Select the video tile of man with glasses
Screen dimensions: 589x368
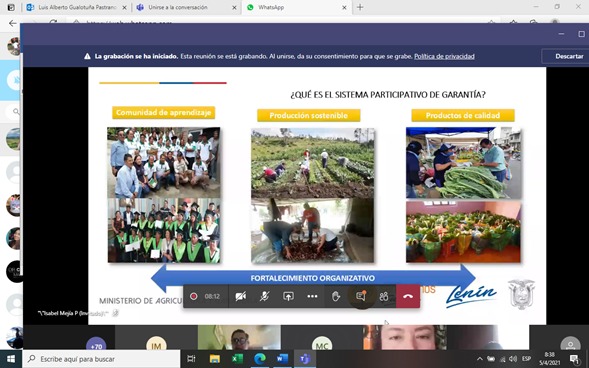pyautogui.click(x=239, y=337)
